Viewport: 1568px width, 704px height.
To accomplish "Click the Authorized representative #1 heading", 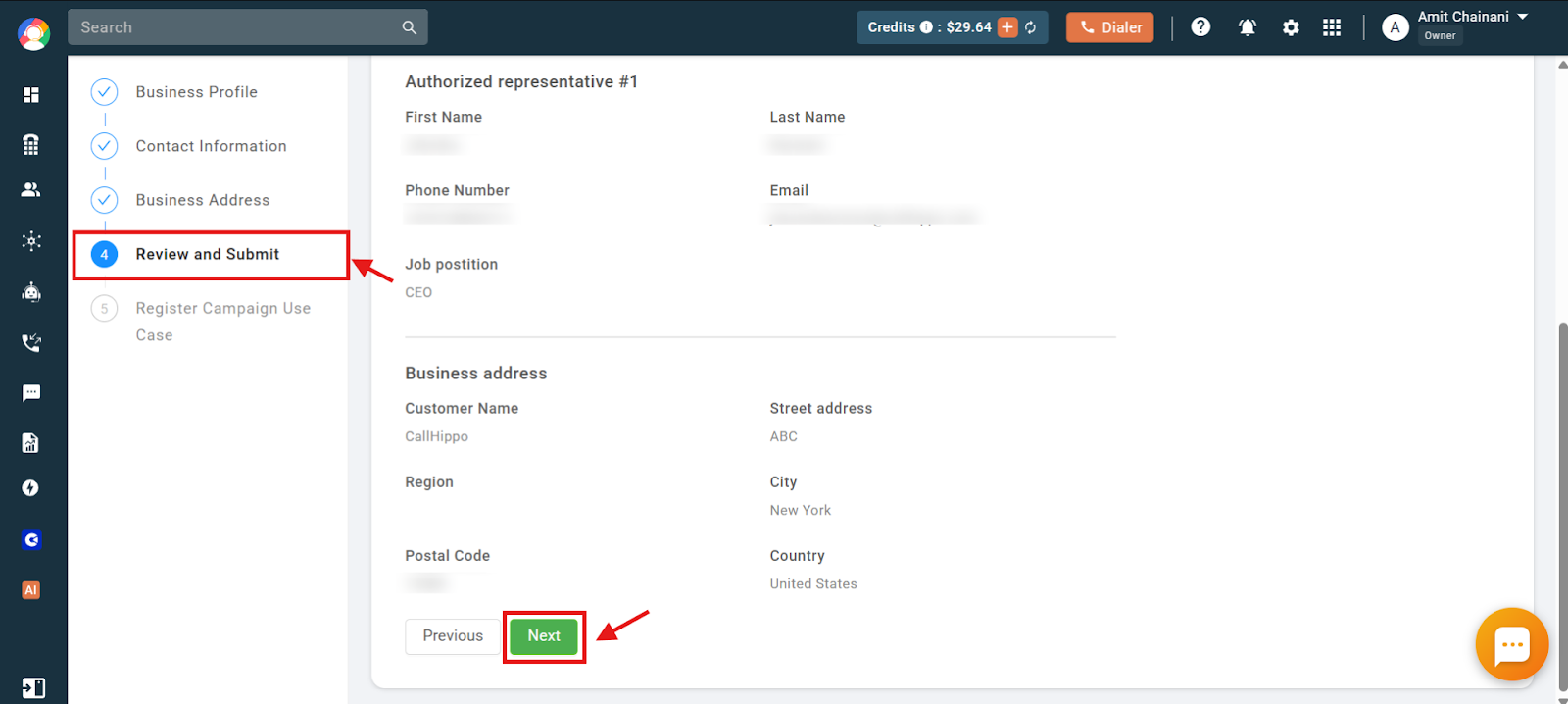I will pos(521,82).
